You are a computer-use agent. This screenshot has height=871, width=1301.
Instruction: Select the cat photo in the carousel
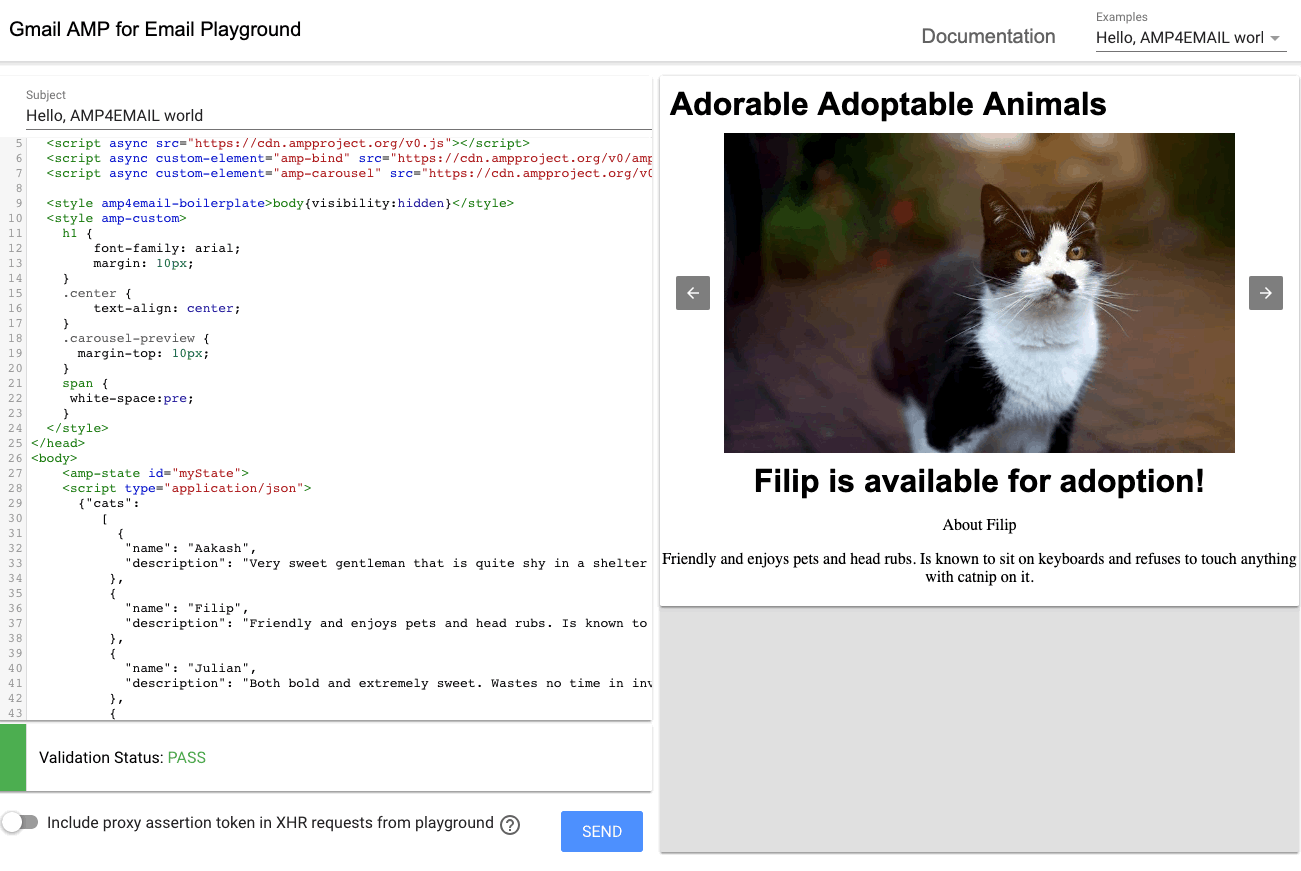[x=979, y=293]
